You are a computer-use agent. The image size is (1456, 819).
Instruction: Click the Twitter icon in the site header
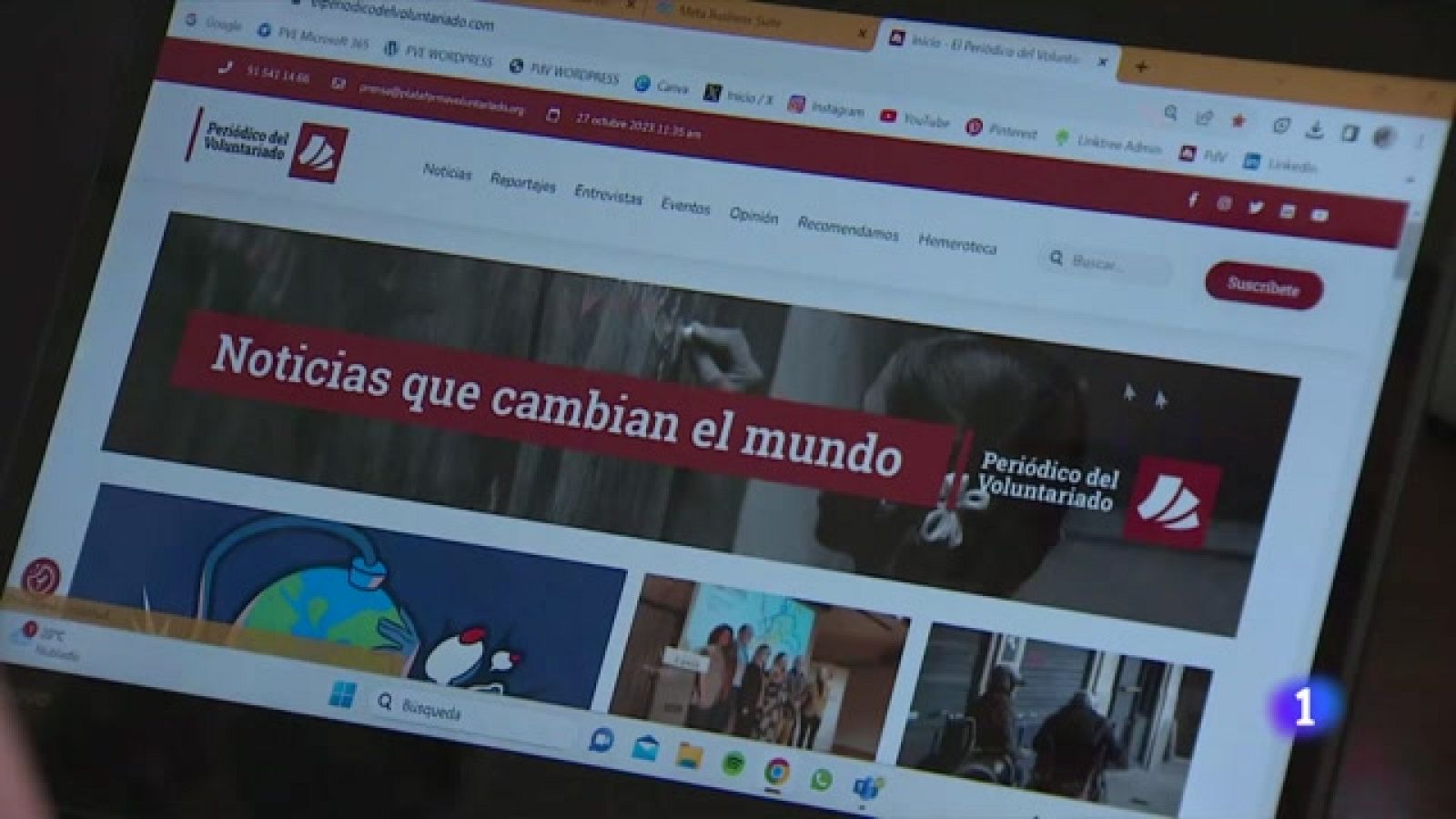tap(1257, 207)
